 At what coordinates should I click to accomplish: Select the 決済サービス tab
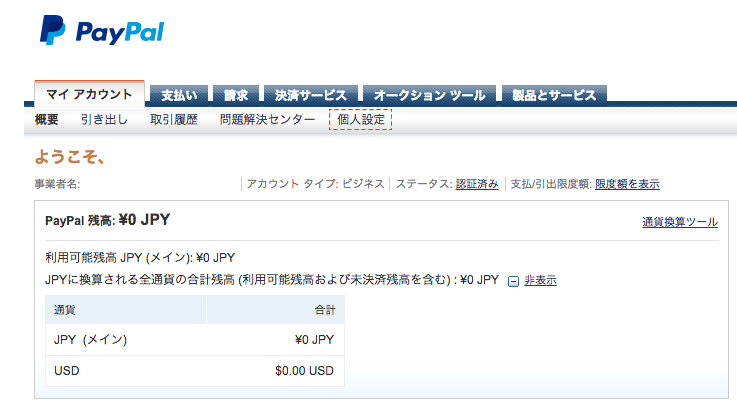point(311,95)
